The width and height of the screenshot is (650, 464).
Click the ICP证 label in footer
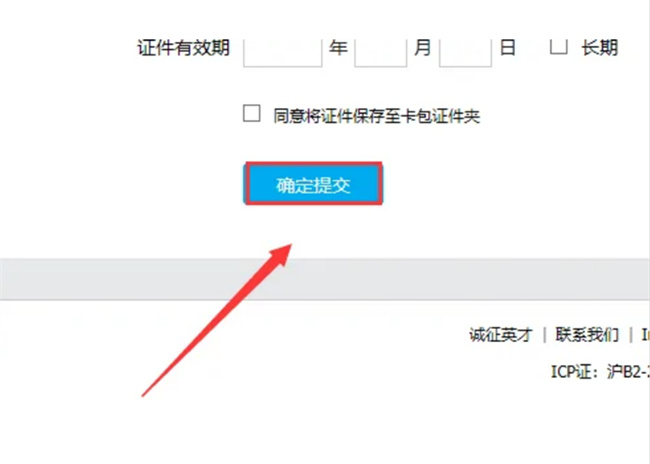click(571, 372)
